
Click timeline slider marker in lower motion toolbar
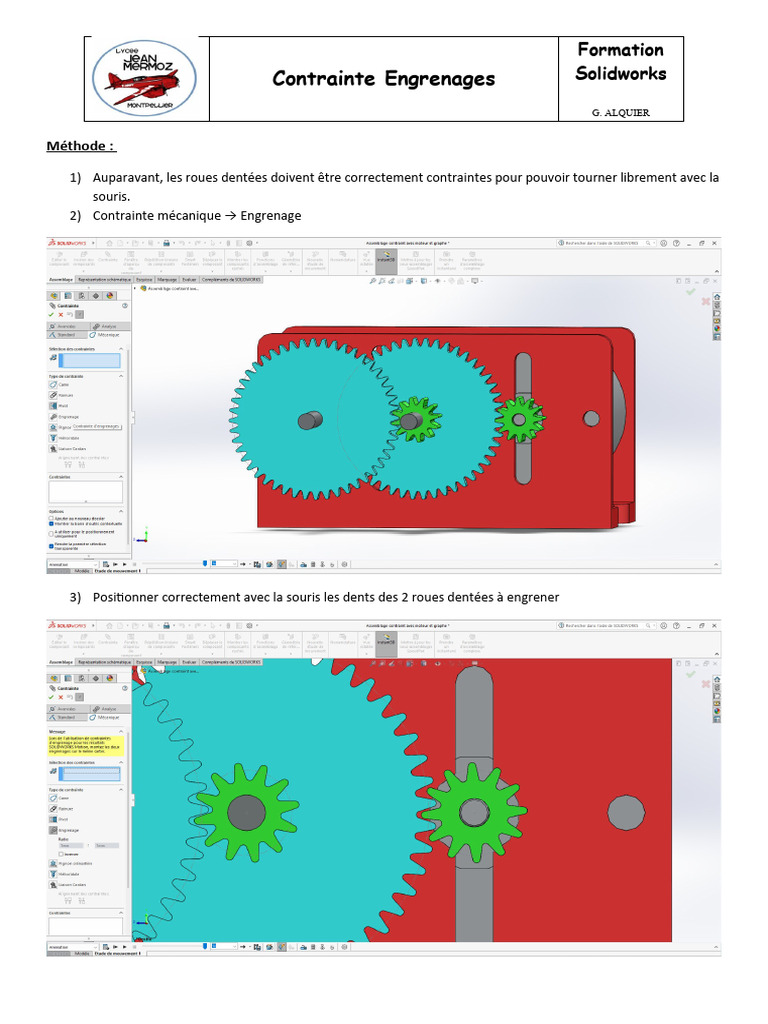click(x=205, y=946)
